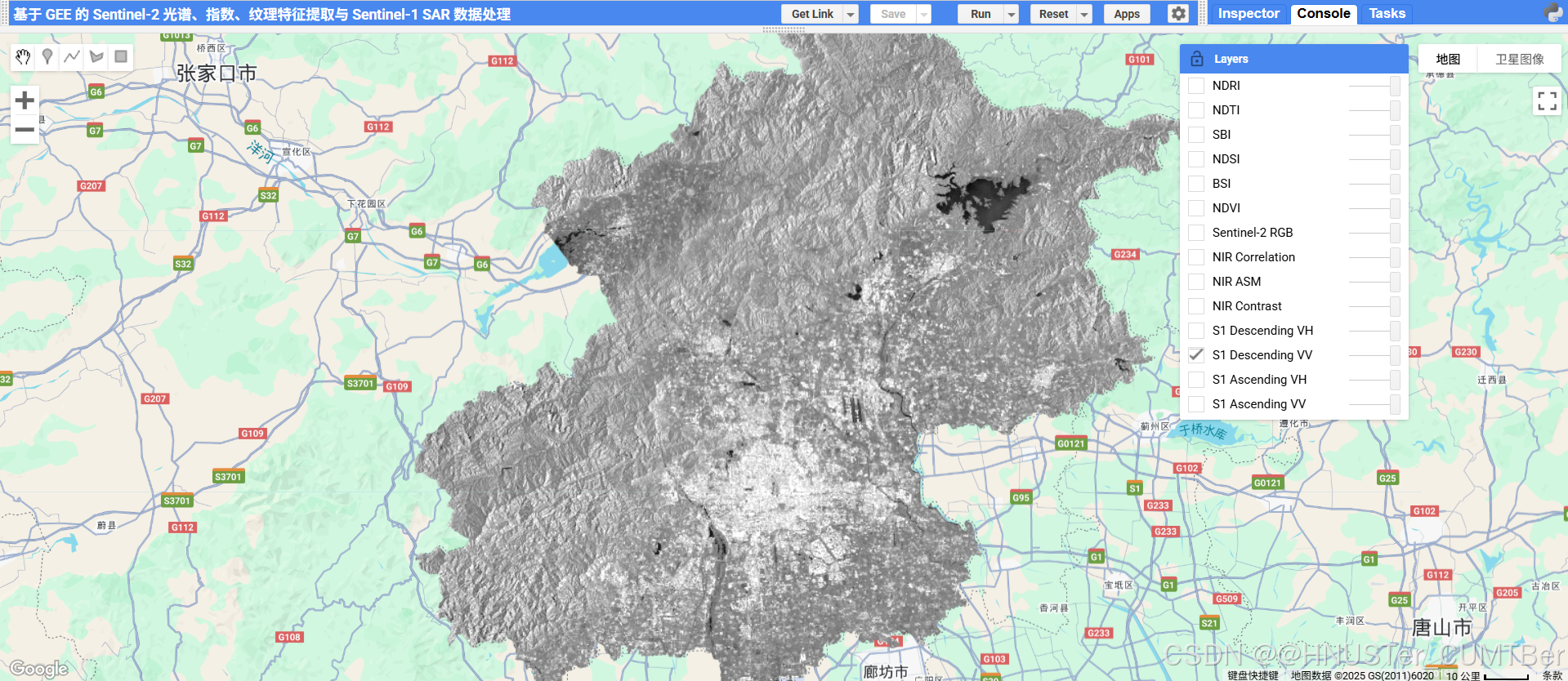Image resolution: width=1568 pixels, height=681 pixels.
Task: Switch to 卫星图像 satellite view
Action: point(1520,59)
